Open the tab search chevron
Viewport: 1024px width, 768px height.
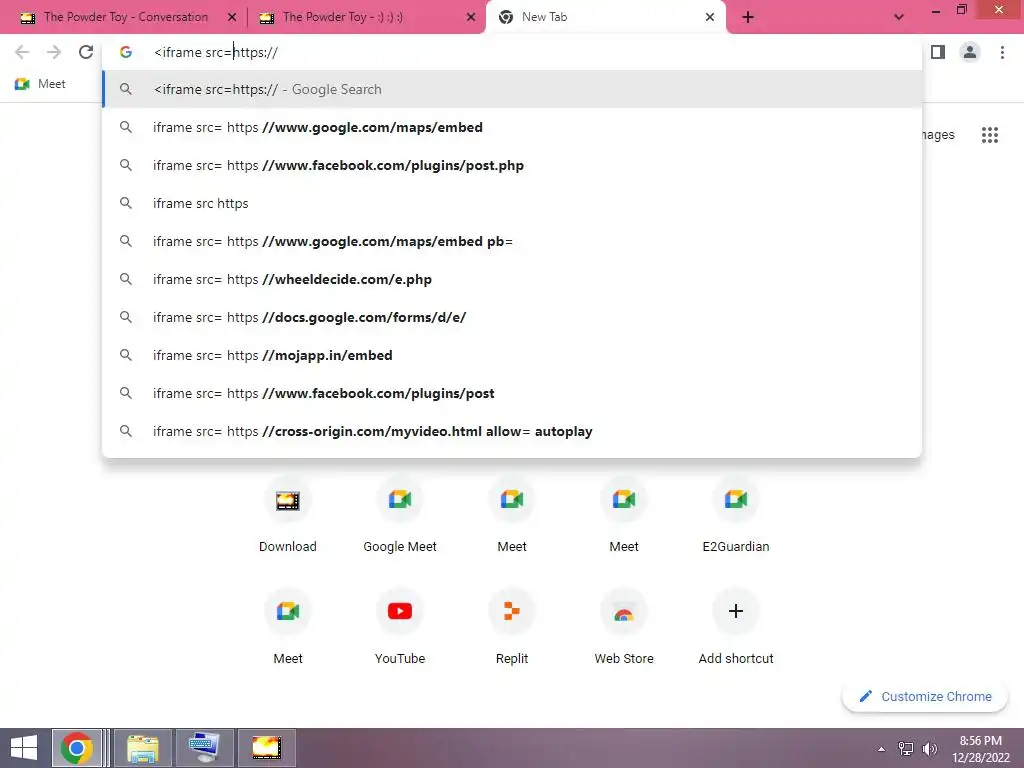(899, 17)
